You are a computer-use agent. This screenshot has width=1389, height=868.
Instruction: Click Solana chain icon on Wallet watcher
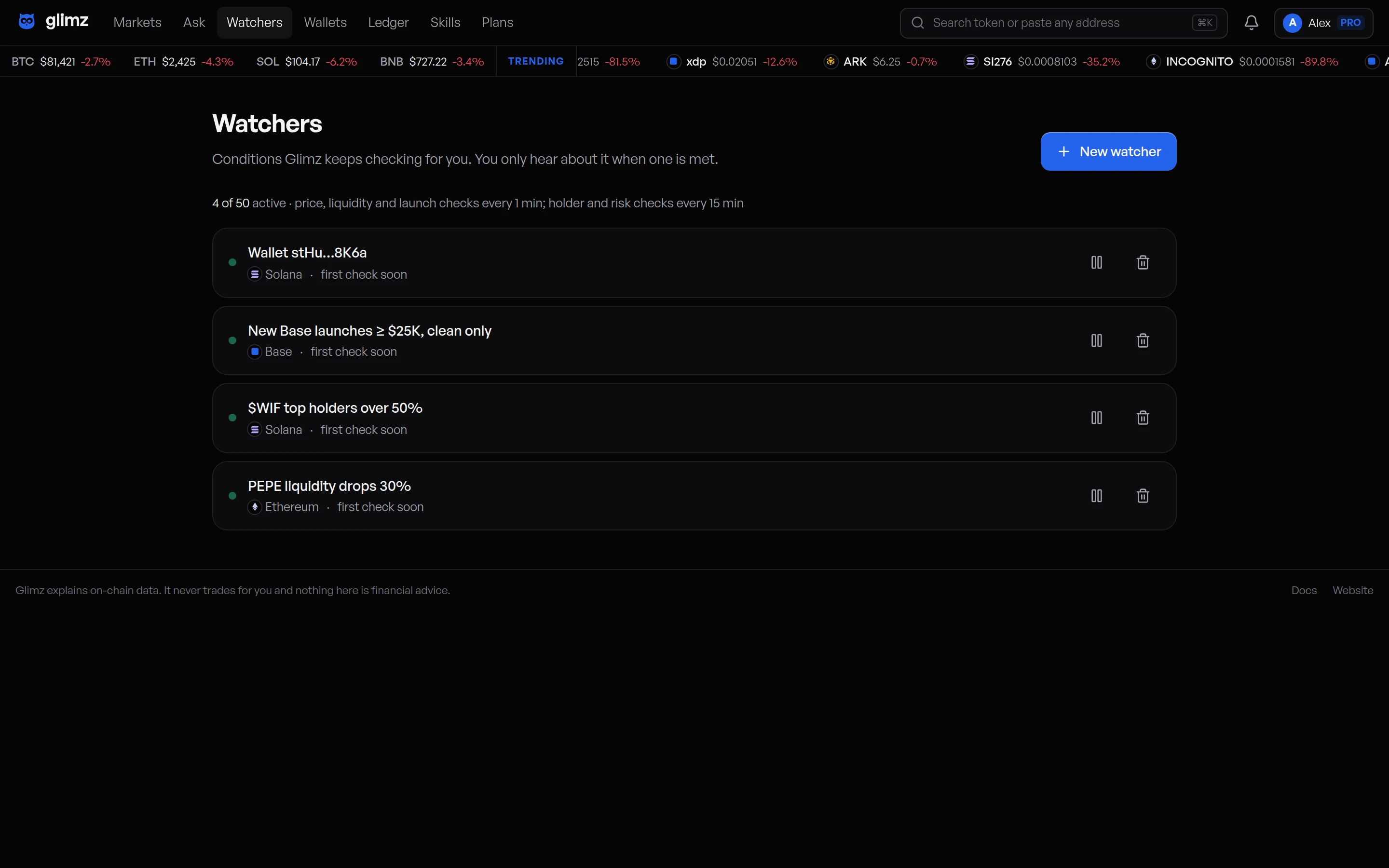tap(255, 274)
